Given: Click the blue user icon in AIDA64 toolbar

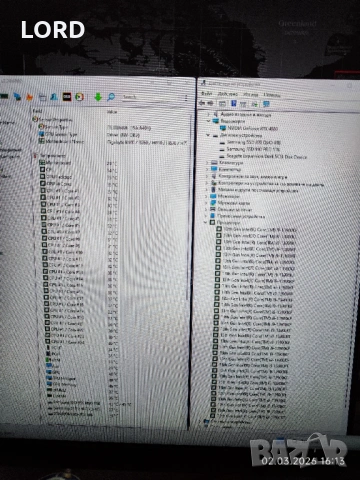Looking at the screenshot, I should (x=54, y=97).
